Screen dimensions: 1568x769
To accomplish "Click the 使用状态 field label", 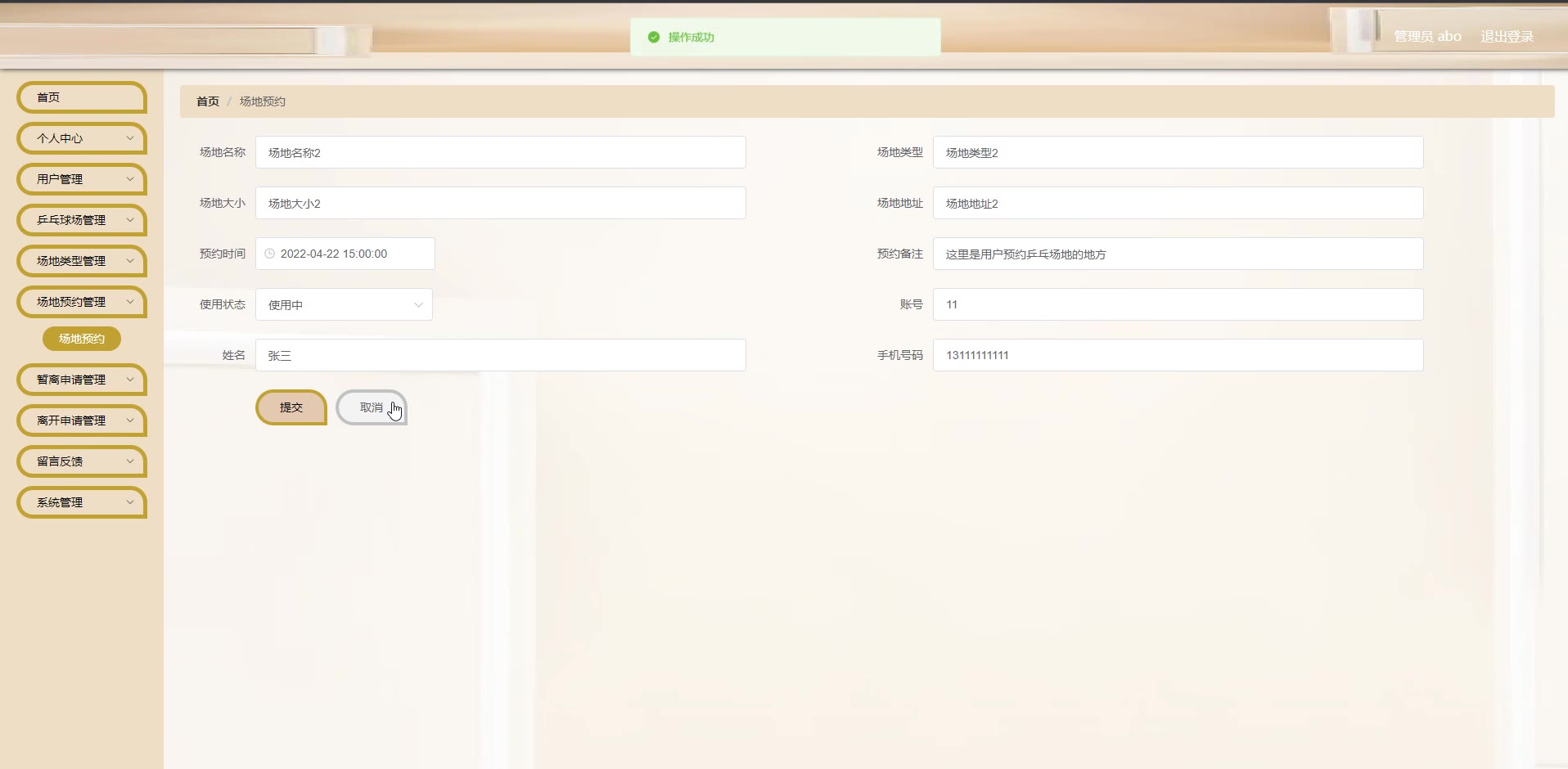I will (x=223, y=304).
